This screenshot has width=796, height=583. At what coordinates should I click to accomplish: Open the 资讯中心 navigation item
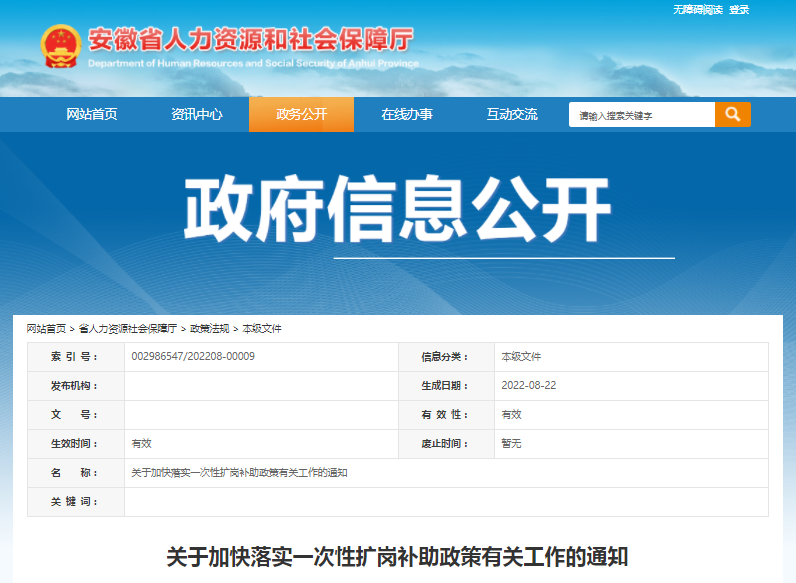(x=197, y=114)
